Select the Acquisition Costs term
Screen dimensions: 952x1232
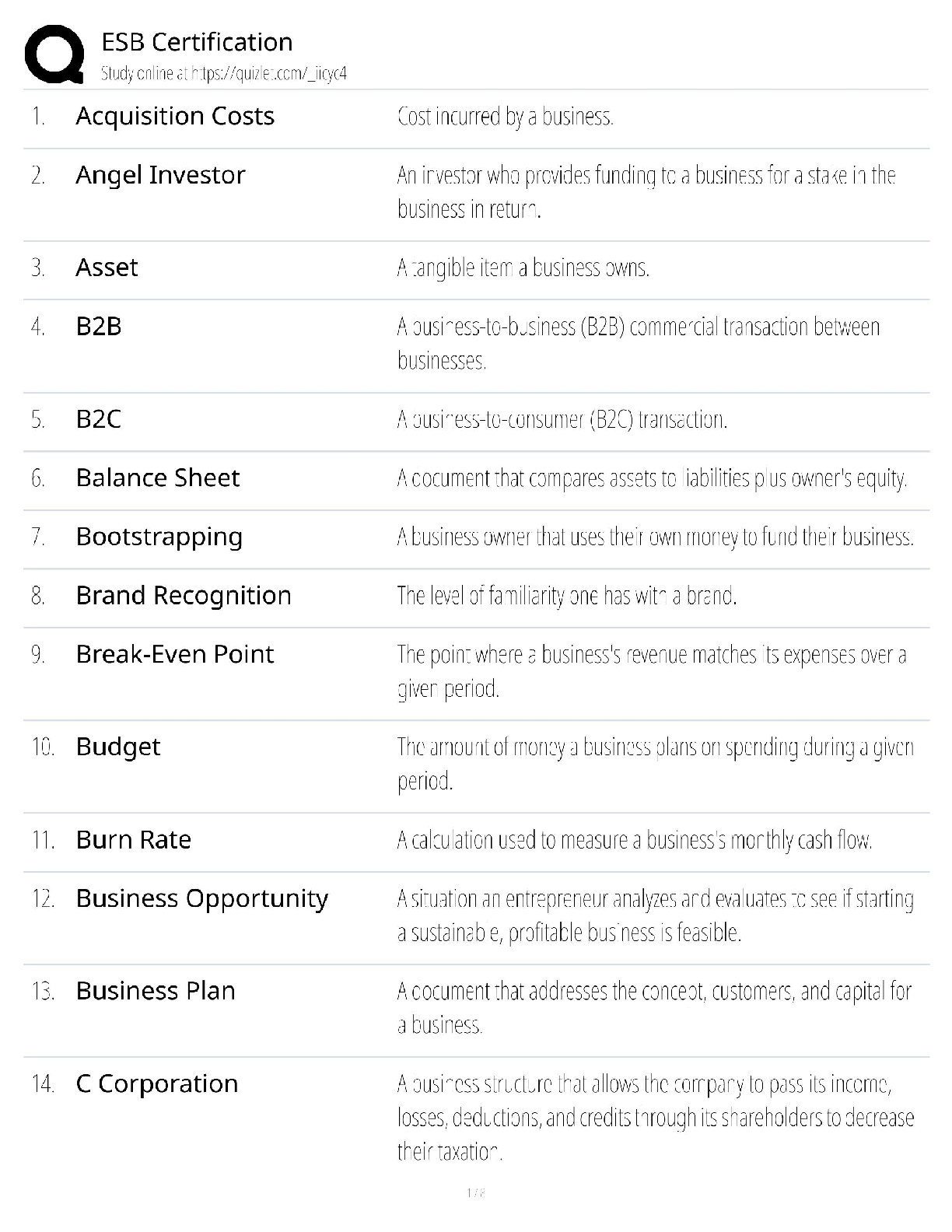coord(175,117)
